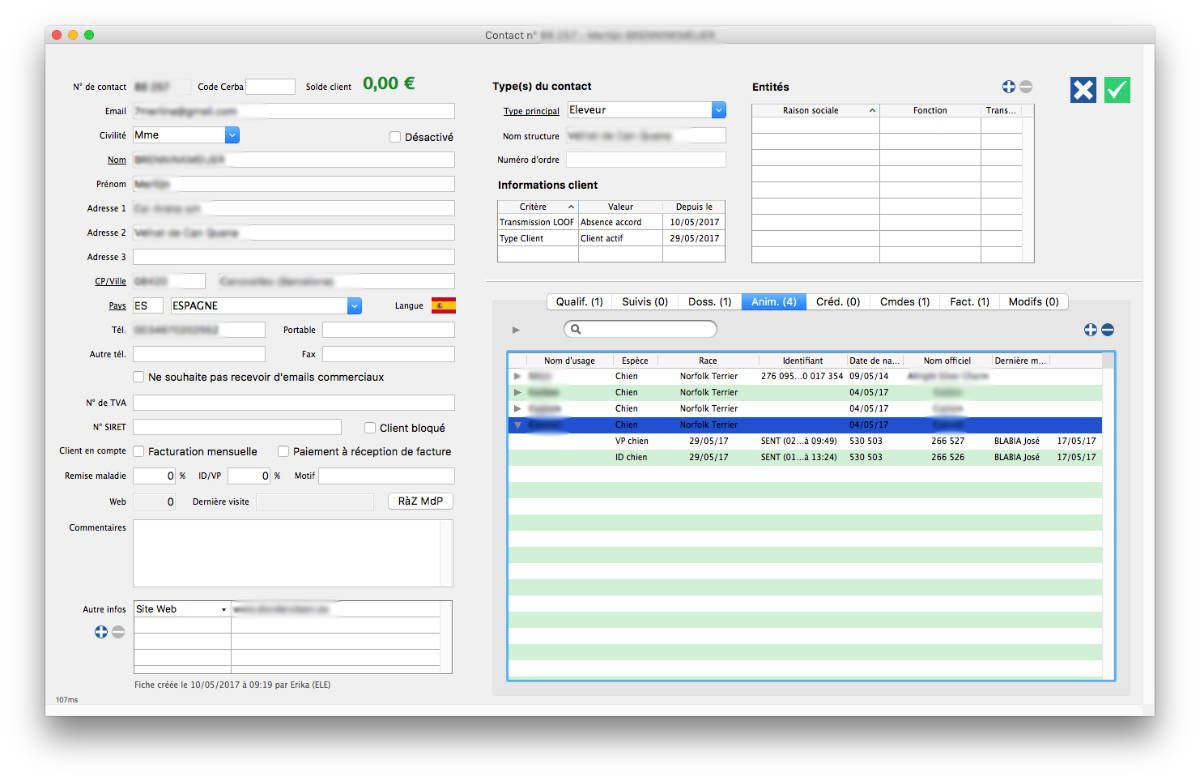This screenshot has height=781, width=1200.
Task: Click the gray arrow left of the search field
Action: click(516, 329)
